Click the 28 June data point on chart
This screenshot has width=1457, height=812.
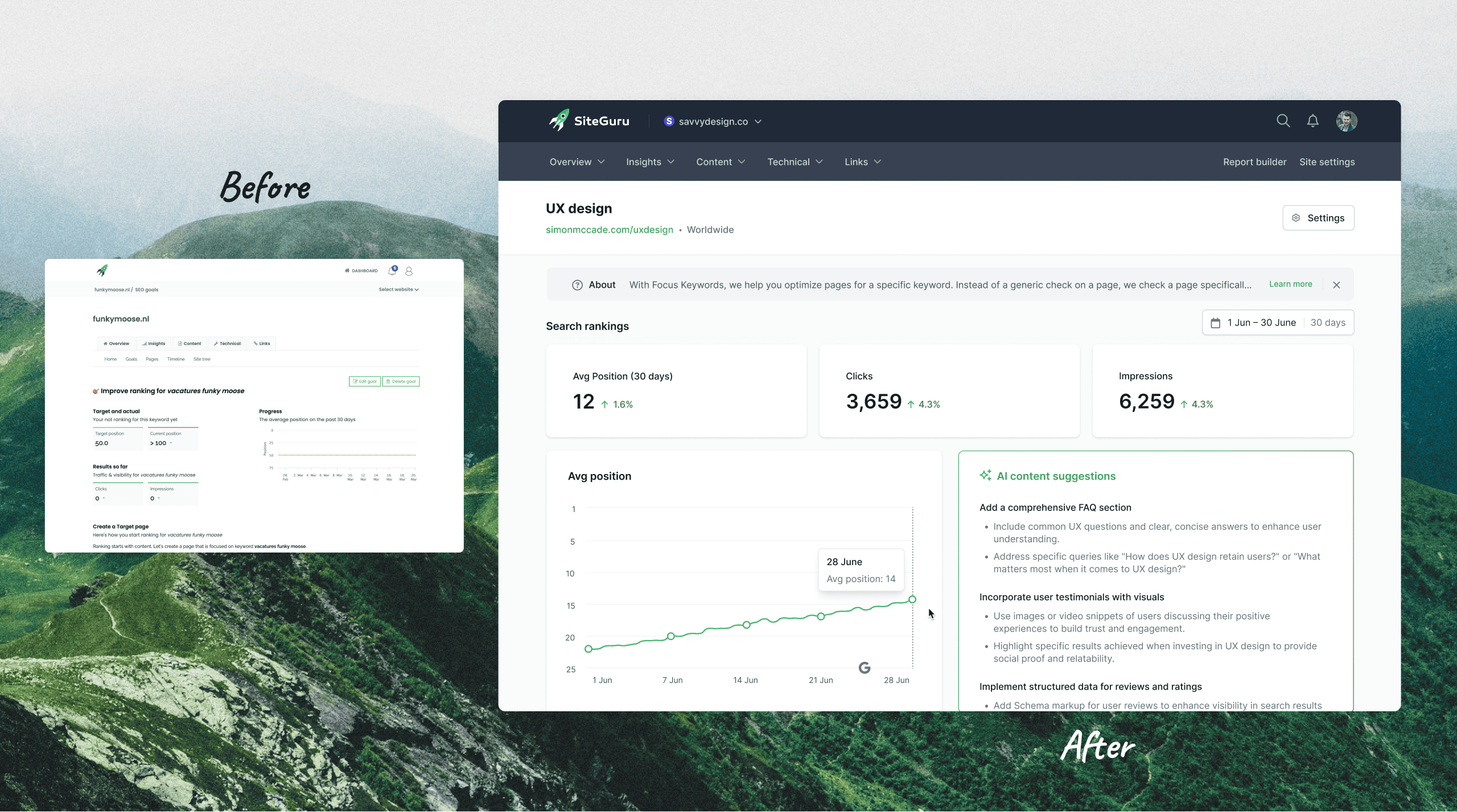912,599
